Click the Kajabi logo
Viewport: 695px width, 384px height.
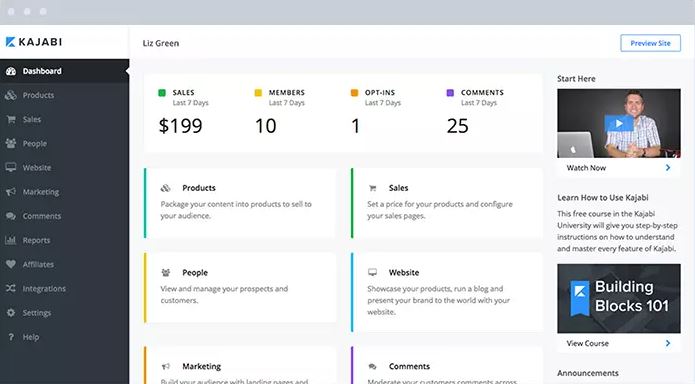point(34,42)
